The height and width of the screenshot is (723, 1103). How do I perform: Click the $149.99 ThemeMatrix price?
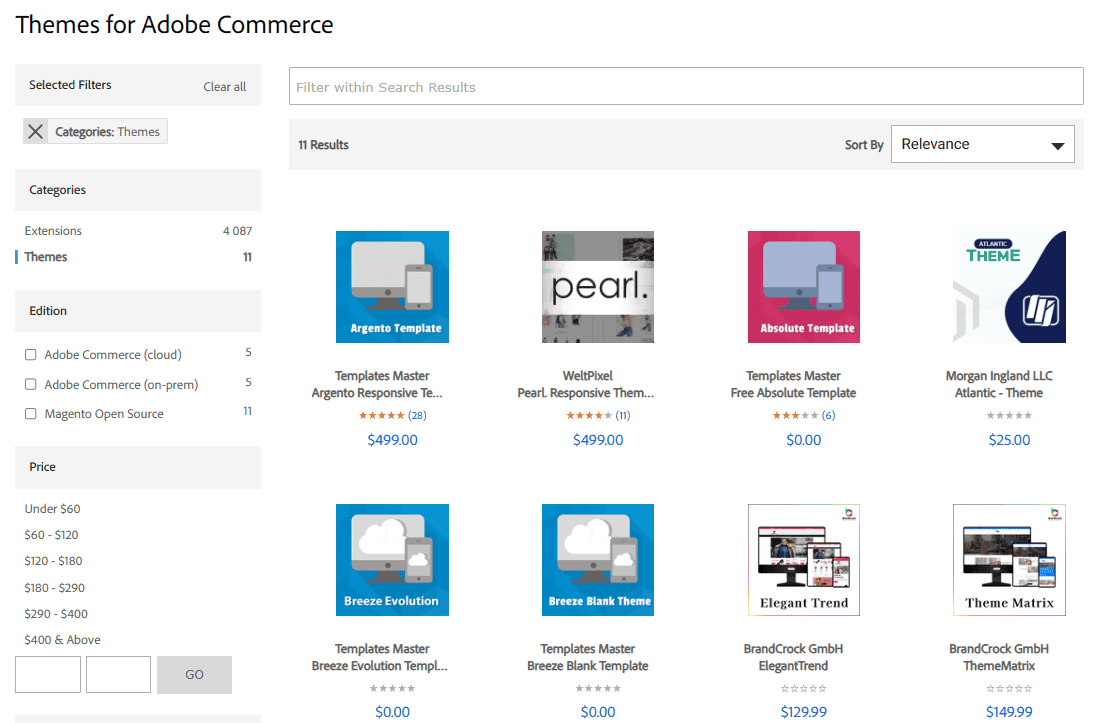[1009, 712]
